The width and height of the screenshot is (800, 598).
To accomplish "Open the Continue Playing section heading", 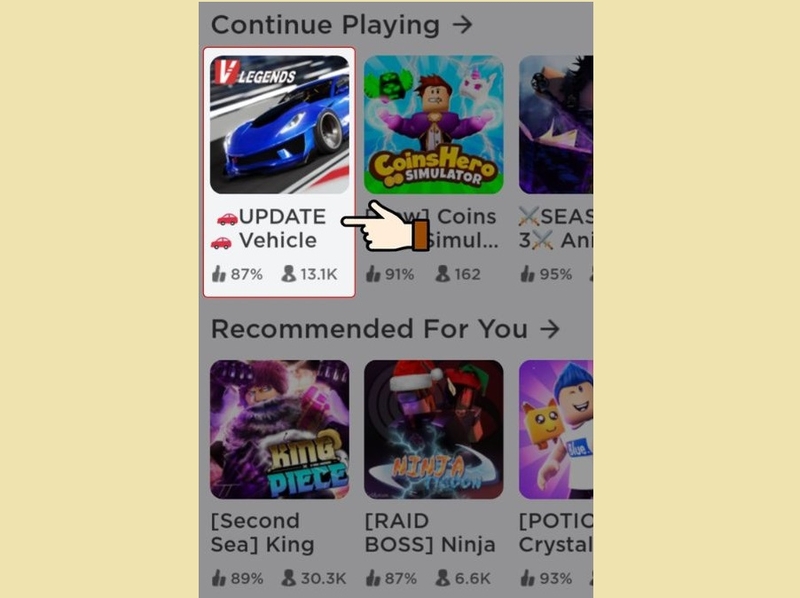I will pos(325,25).
